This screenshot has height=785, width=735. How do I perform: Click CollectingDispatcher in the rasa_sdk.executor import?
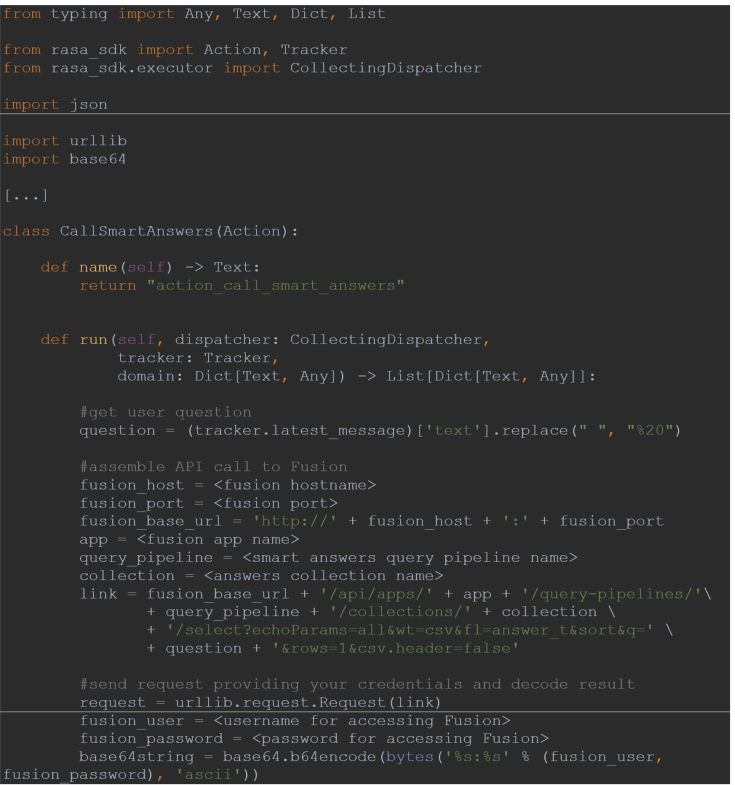point(379,68)
